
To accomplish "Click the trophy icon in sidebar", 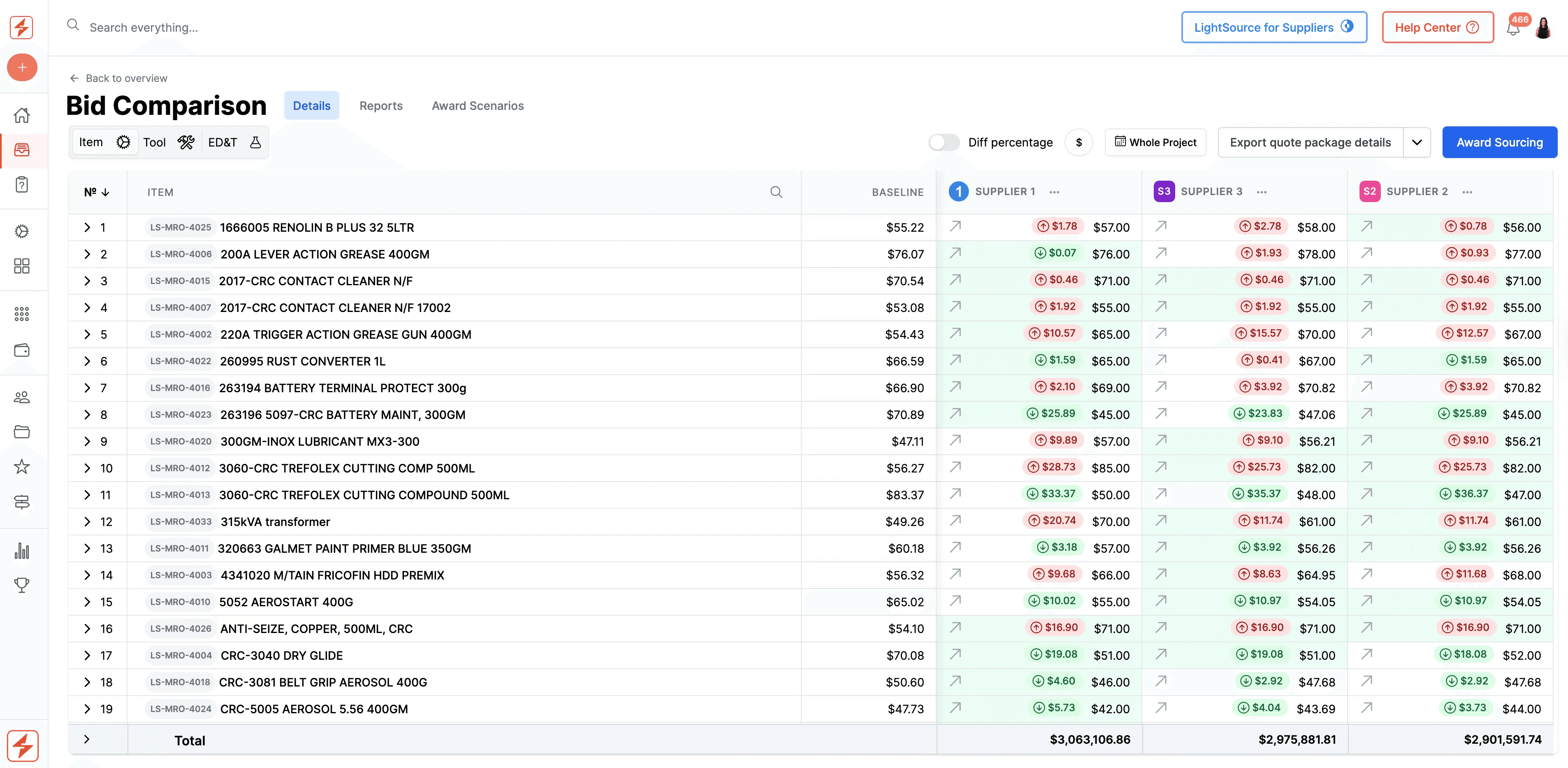I will 22,585.
